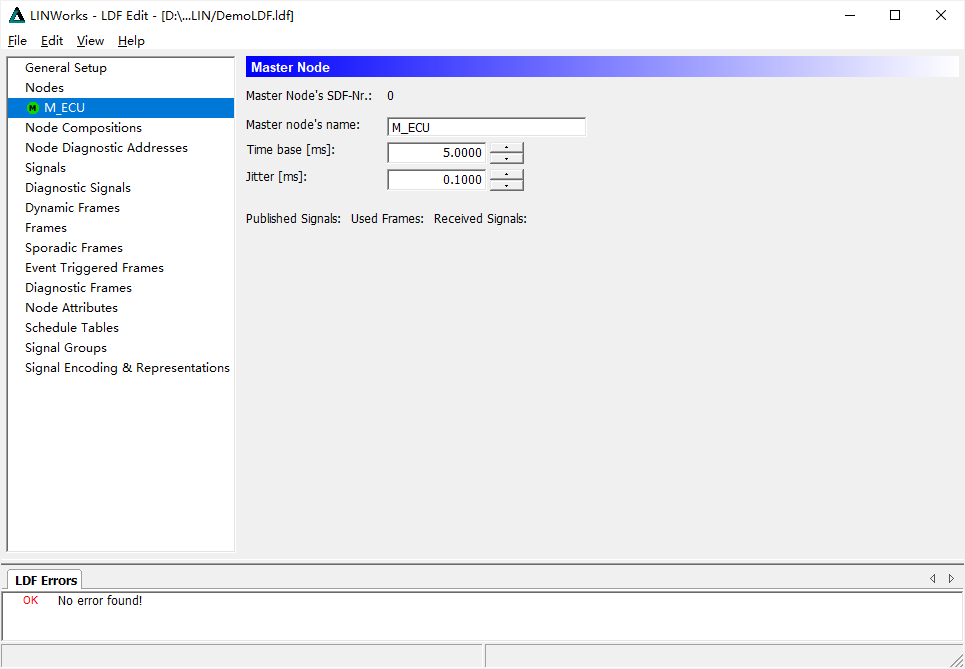Click the LINWorks logo in title bar

click(17, 15)
